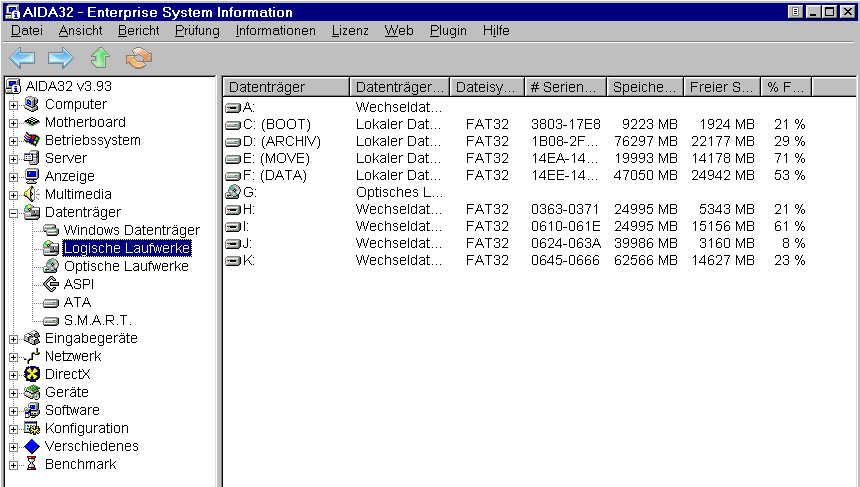Click the DirectX yellow X icon

click(32, 374)
